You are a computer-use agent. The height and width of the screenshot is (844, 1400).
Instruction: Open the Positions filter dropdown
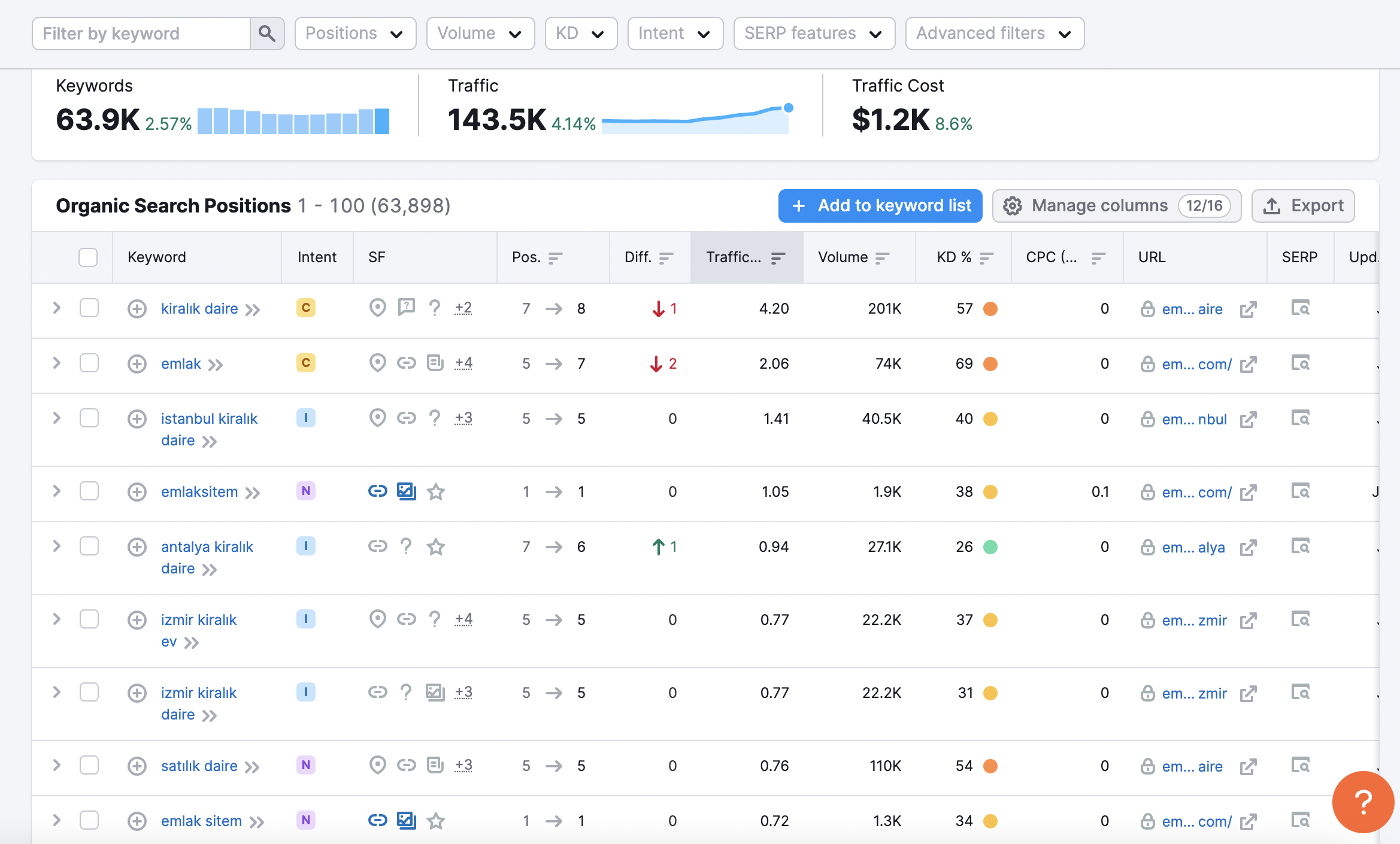[355, 34]
